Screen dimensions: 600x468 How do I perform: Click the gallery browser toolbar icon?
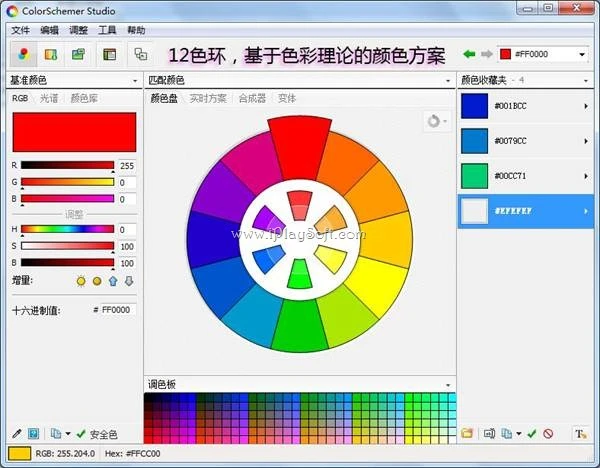point(78,54)
